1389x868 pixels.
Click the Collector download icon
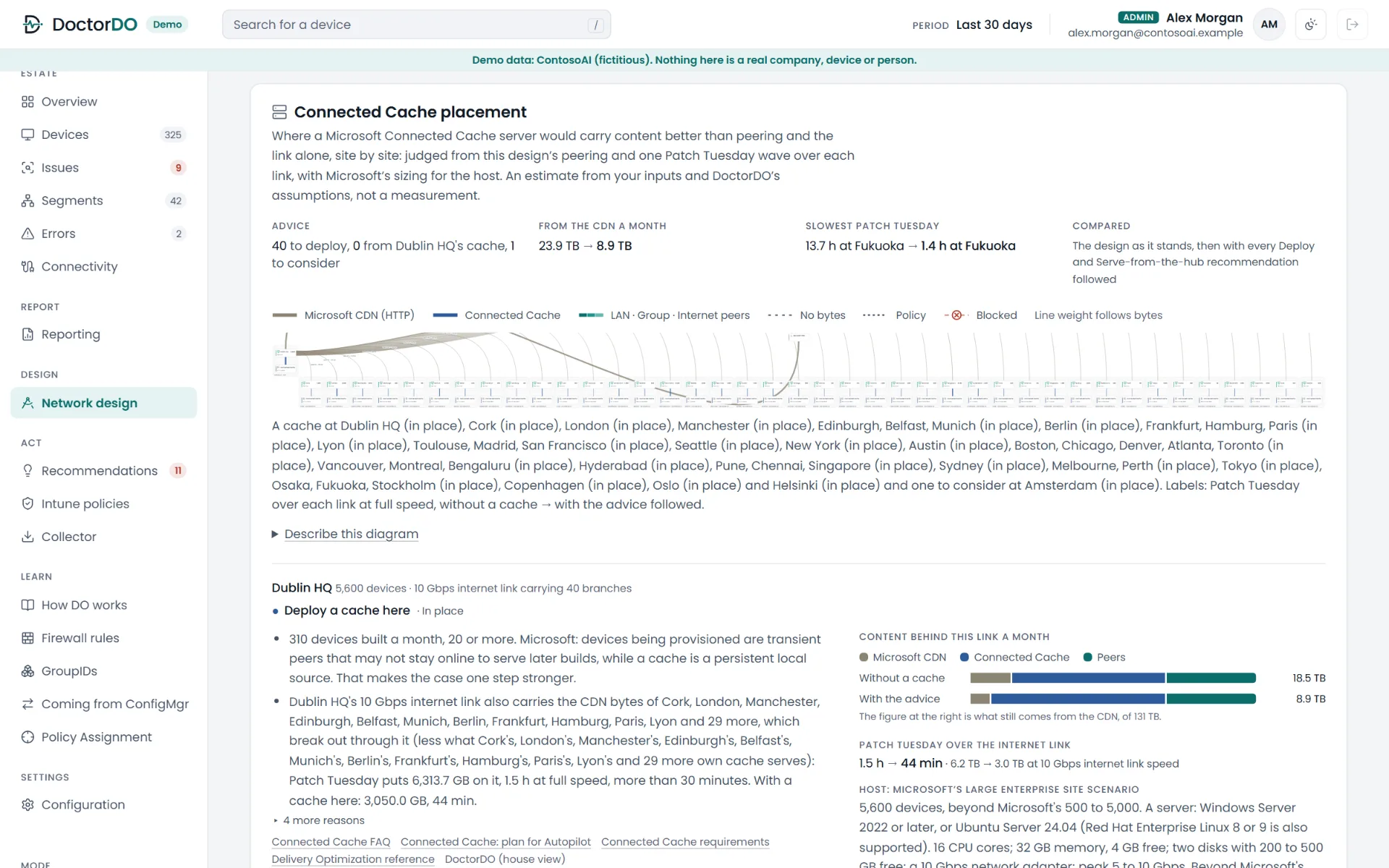[x=27, y=537]
